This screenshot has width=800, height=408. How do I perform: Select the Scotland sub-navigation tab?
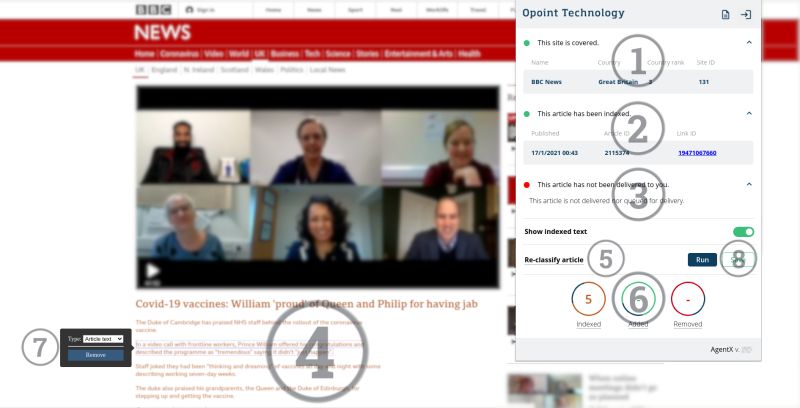235,69
